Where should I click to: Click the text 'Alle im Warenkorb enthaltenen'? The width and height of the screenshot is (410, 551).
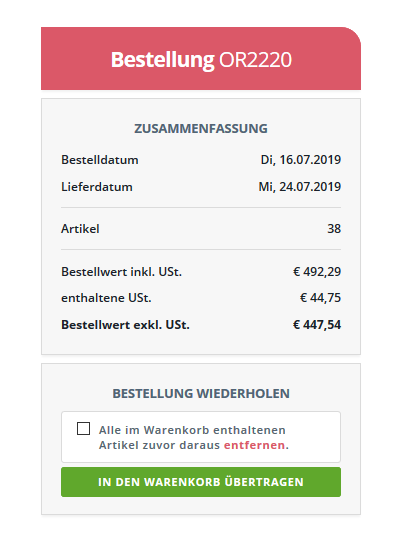tap(192, 430)
